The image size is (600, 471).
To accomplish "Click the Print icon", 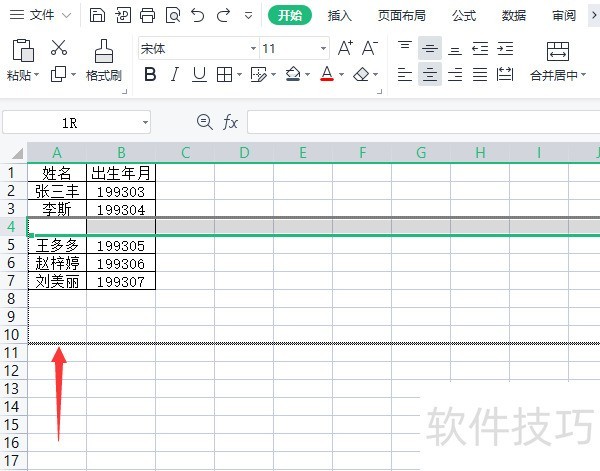I will click(147, 15).
